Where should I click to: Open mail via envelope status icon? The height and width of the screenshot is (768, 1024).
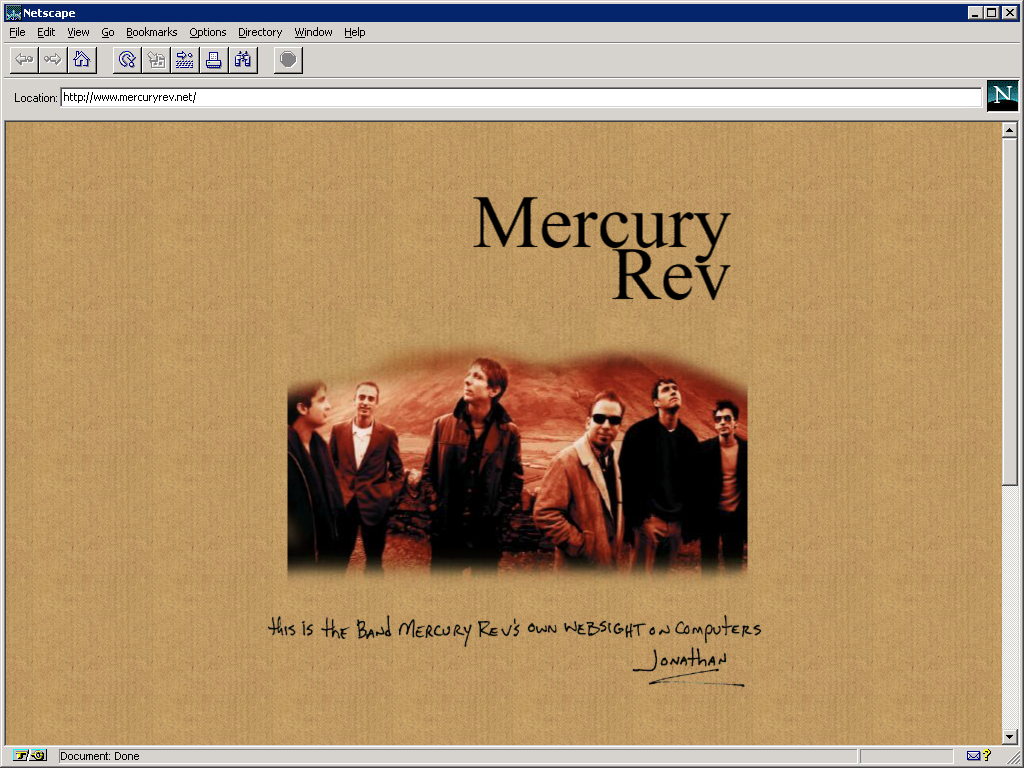click(x=973, y=756)
